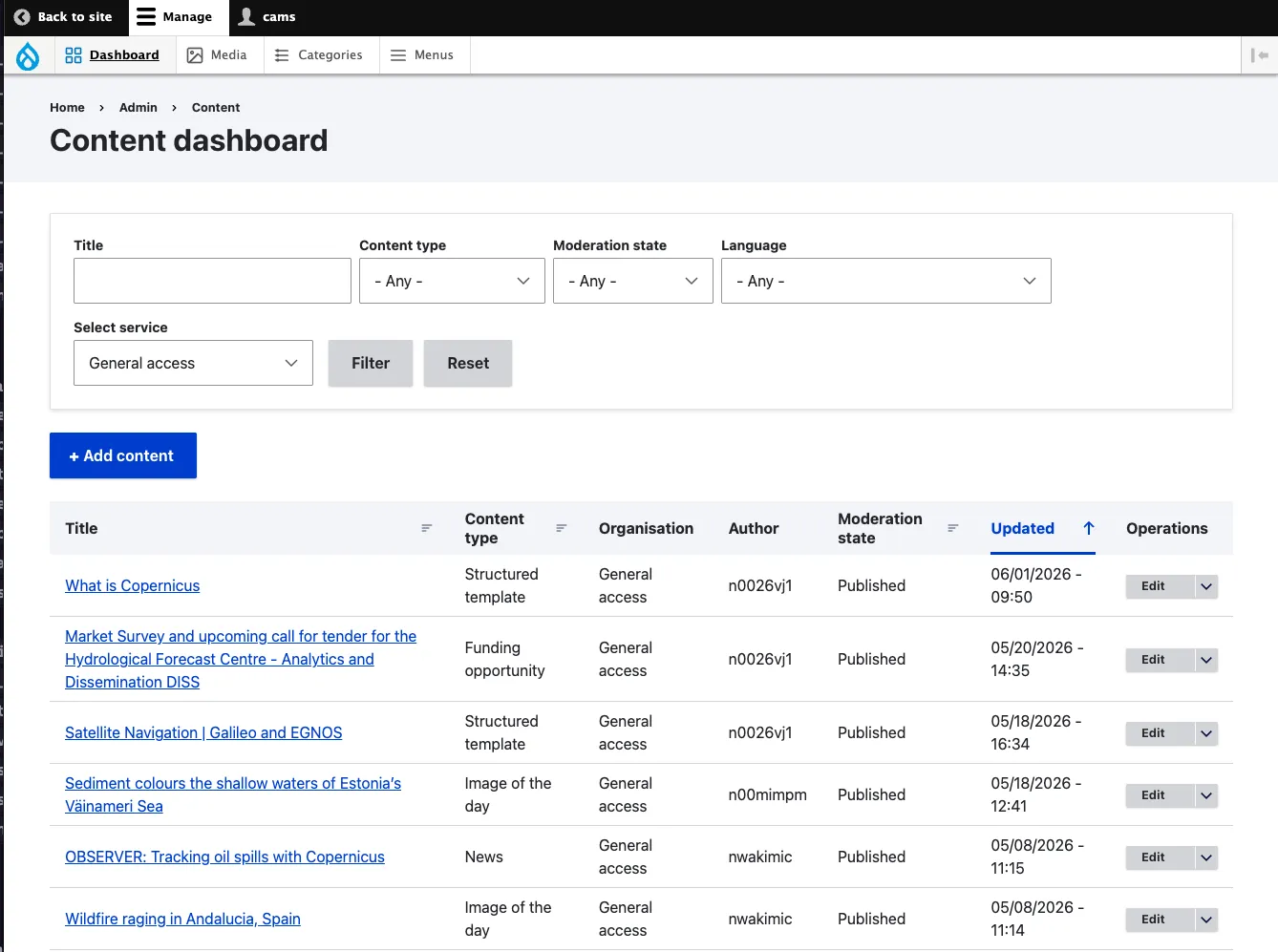Screen dimensions: 1278x952
Task: Expand operations for Market Survey row
Action: [1207, 660]
